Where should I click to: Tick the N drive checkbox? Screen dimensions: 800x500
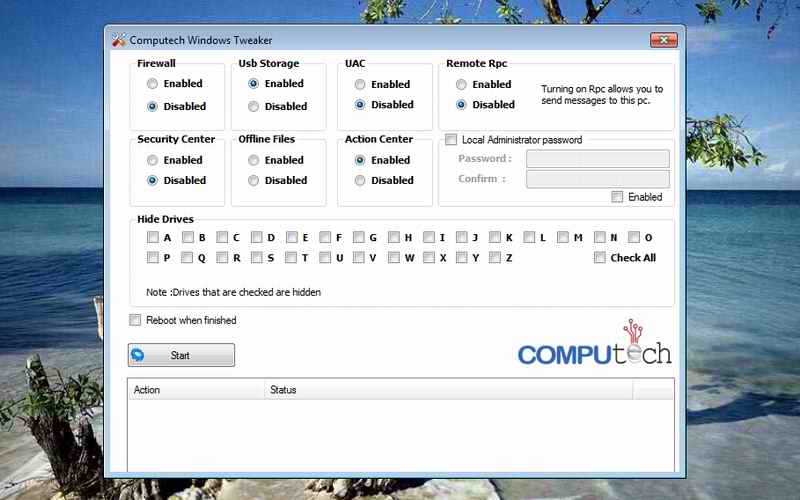point(600,237)
